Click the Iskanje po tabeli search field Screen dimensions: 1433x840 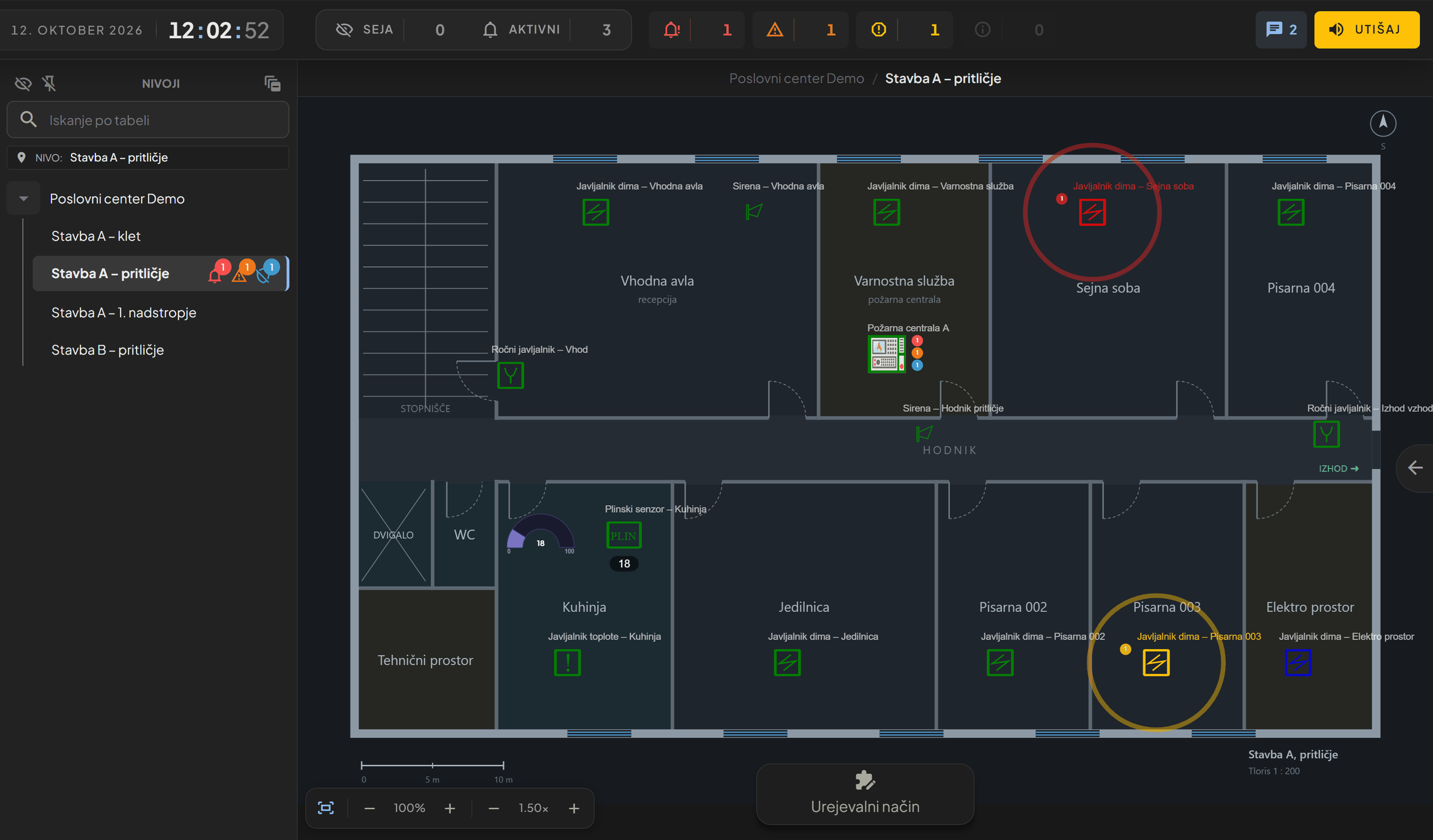[148, 119]
